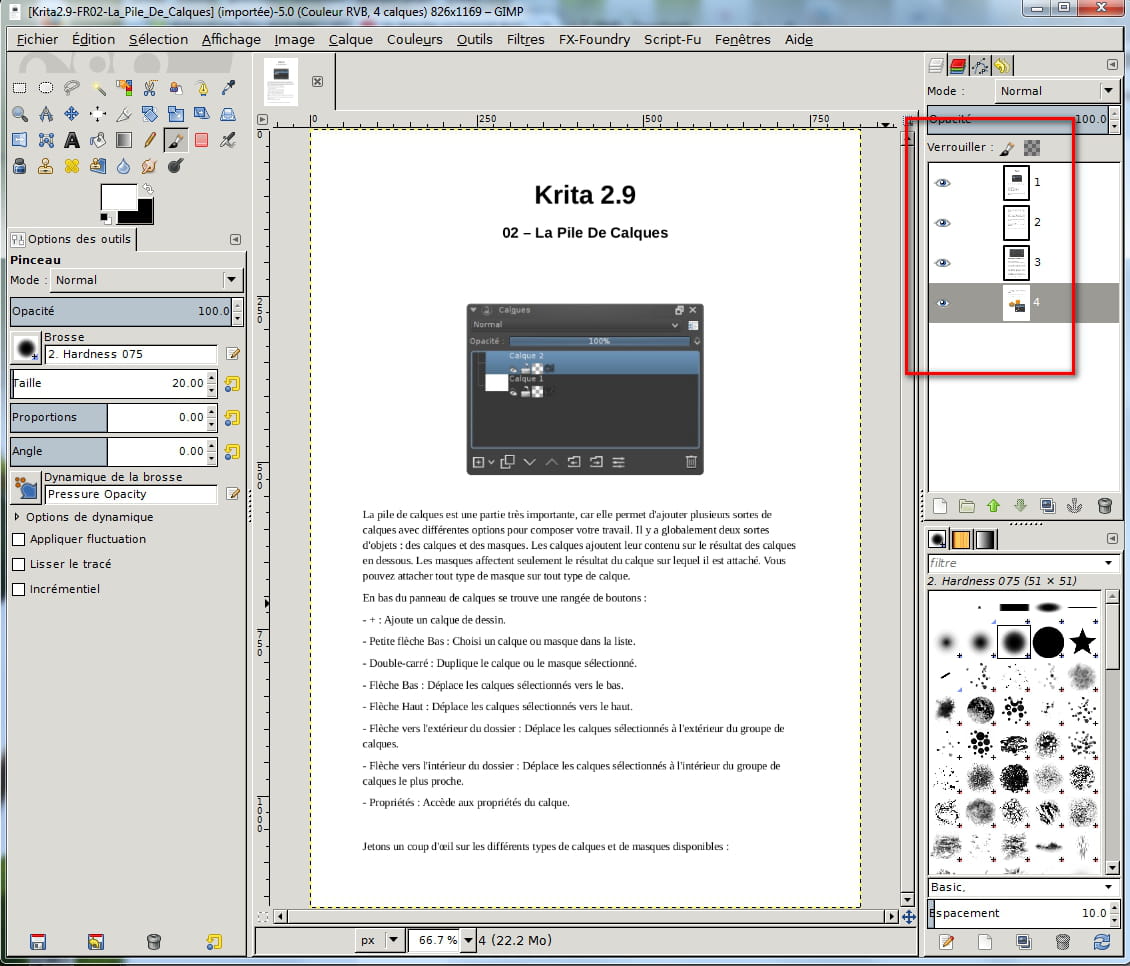The height and width of the screenshot is (966, 1130).
Task: Select the Color Picker eyedropper tool
Action: pos(228,88)
